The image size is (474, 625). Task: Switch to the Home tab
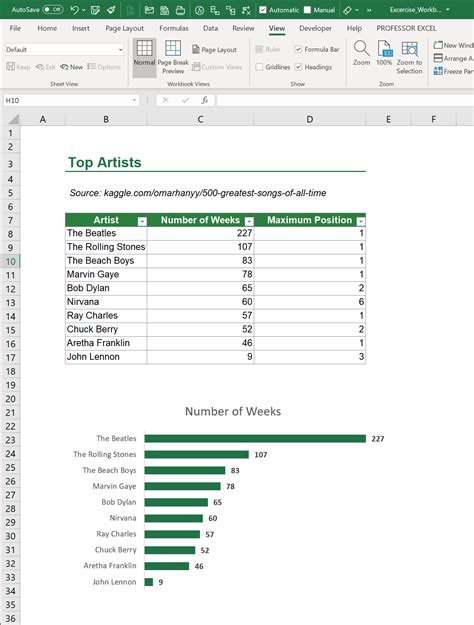point(47,28)
